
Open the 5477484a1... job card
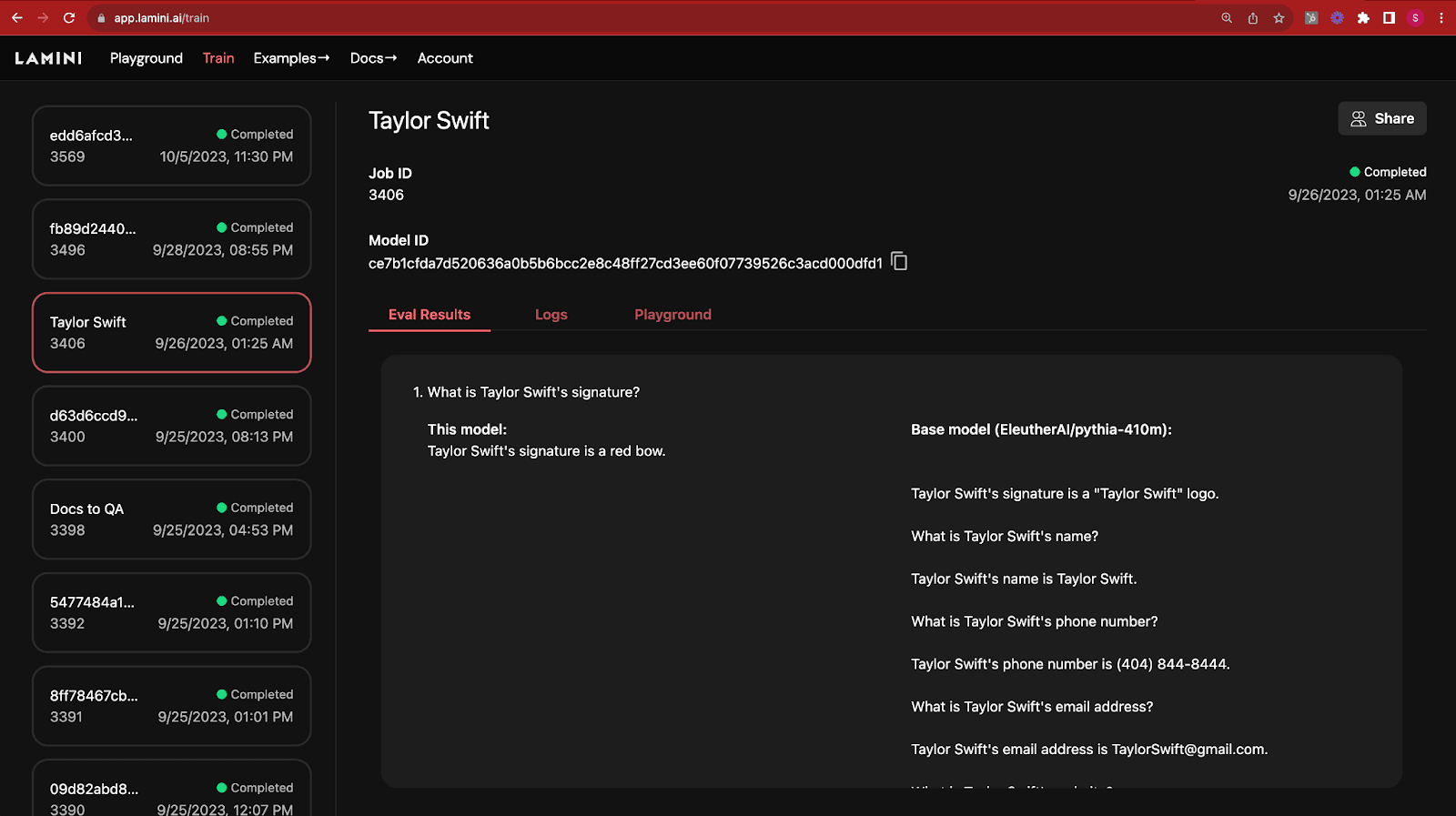[x=172, y=613]
